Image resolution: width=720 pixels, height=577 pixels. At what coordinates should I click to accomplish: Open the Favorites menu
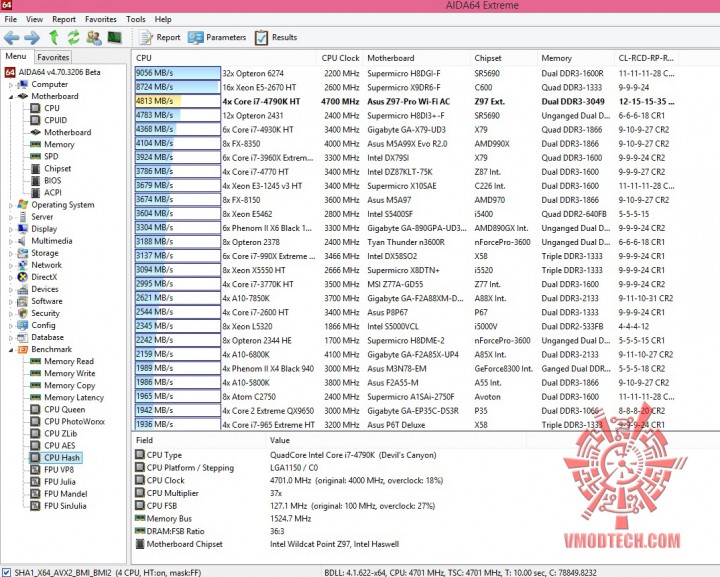(101, 19)
